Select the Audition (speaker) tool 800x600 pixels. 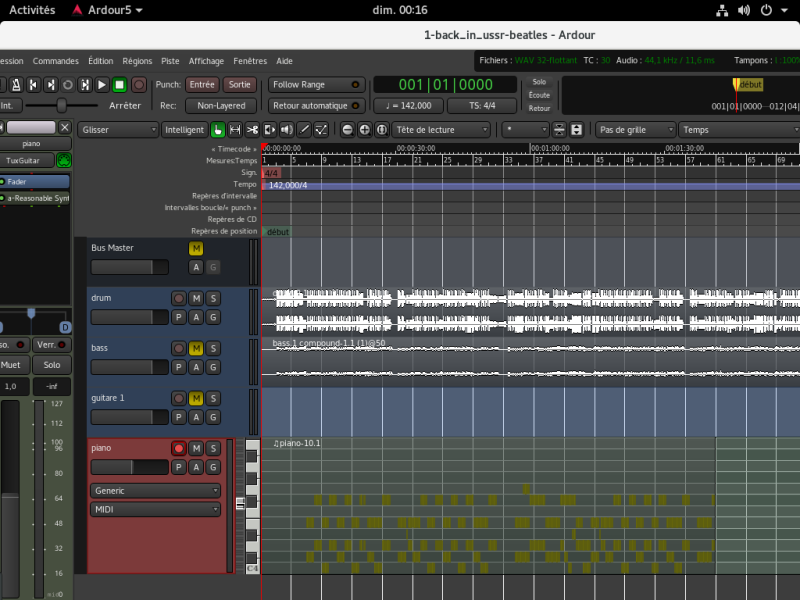286,130
